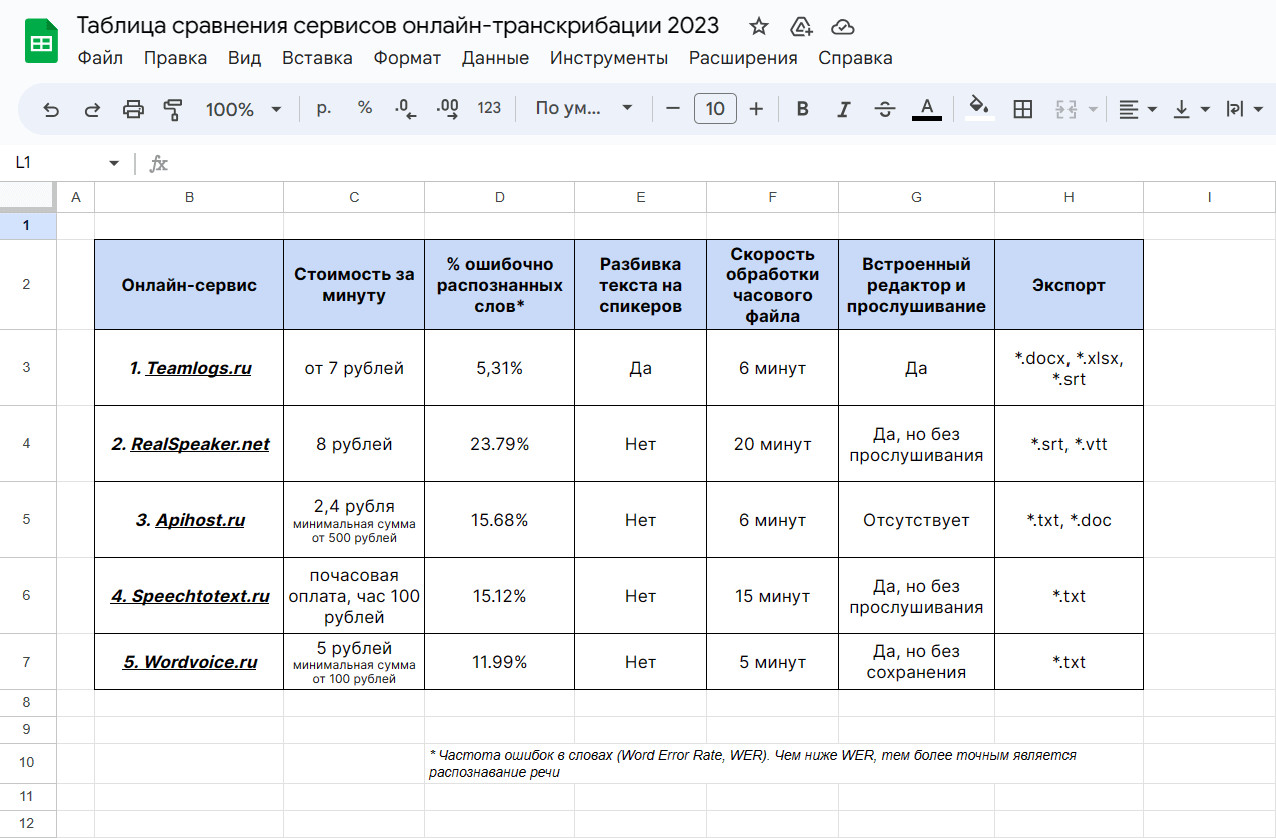Decrease font size with minus button
1276x838 pixels.
point(673,109)
